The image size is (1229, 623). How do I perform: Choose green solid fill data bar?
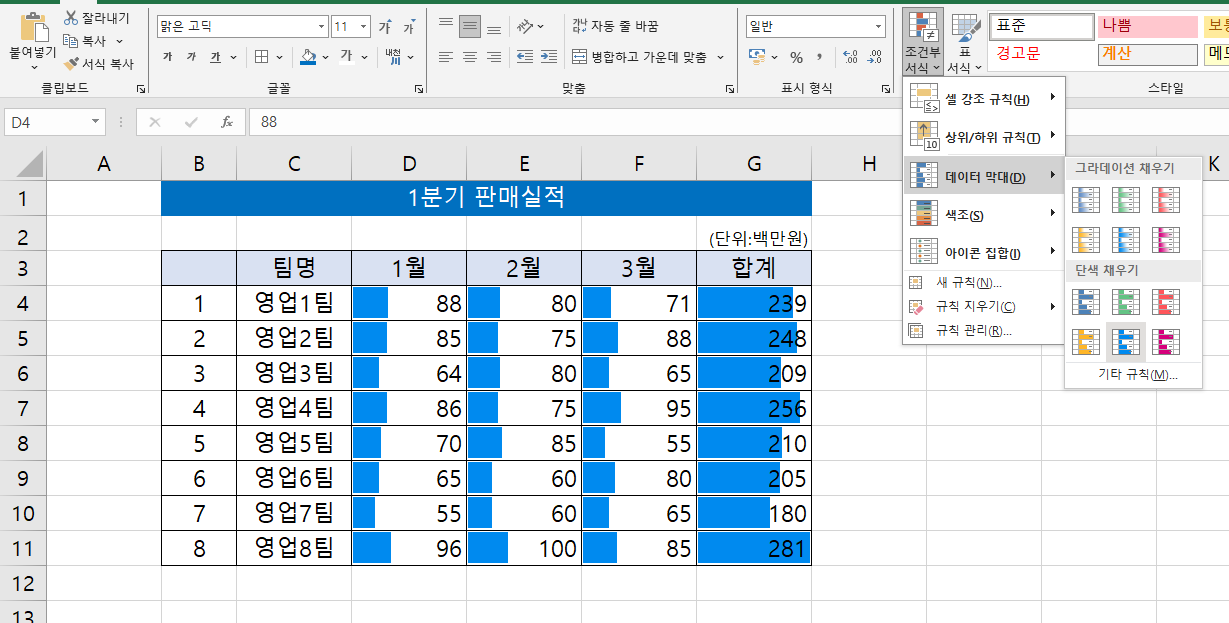1126,302
